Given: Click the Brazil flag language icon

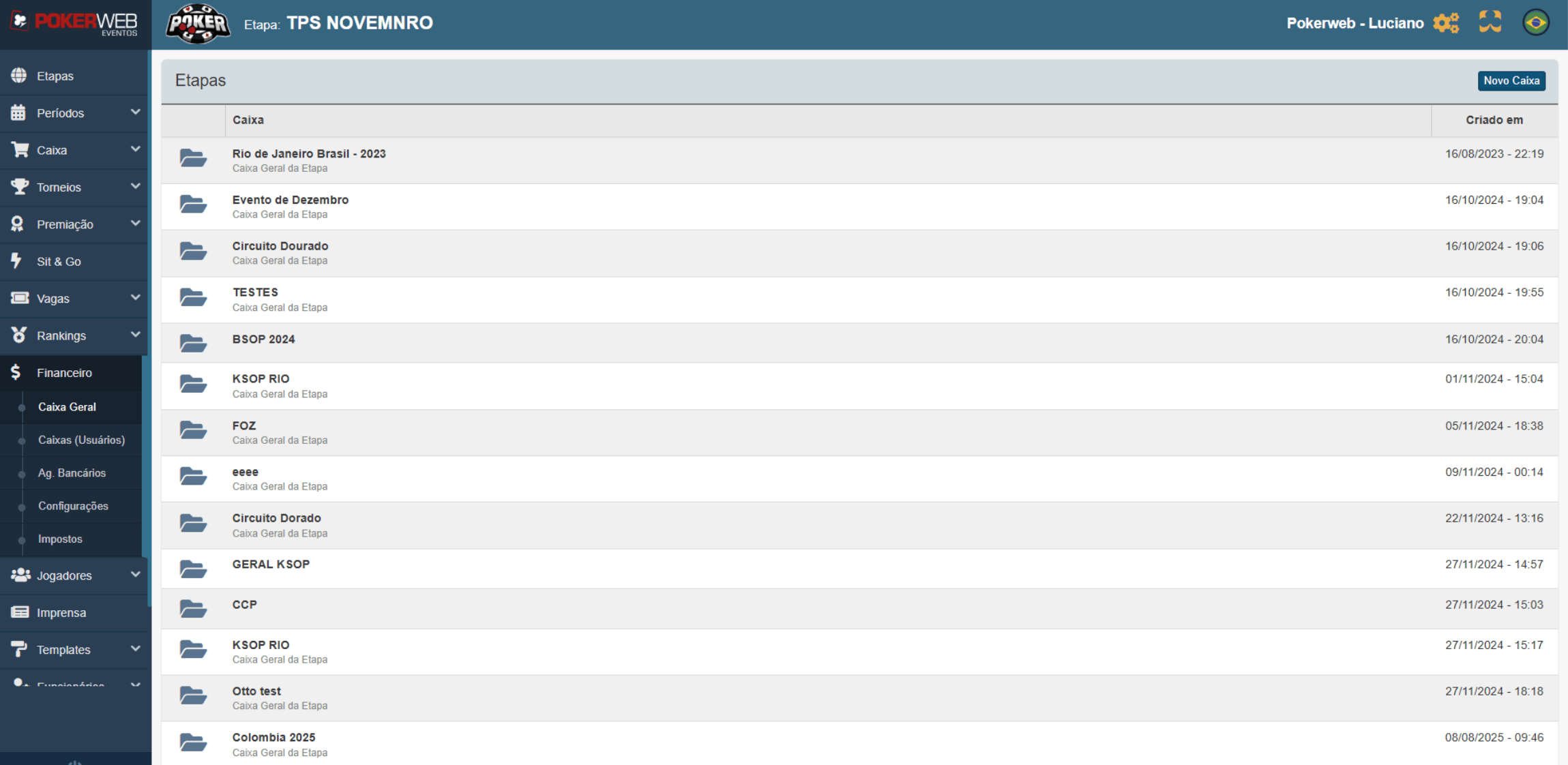Looking at the screenshot, I should (1536, 22).
